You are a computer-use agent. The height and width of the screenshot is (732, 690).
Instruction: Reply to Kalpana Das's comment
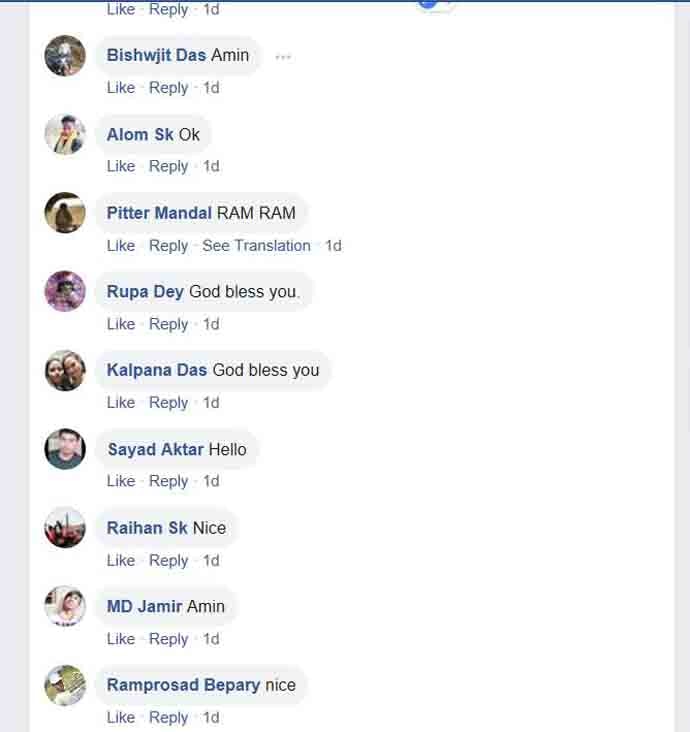[168, 402]
